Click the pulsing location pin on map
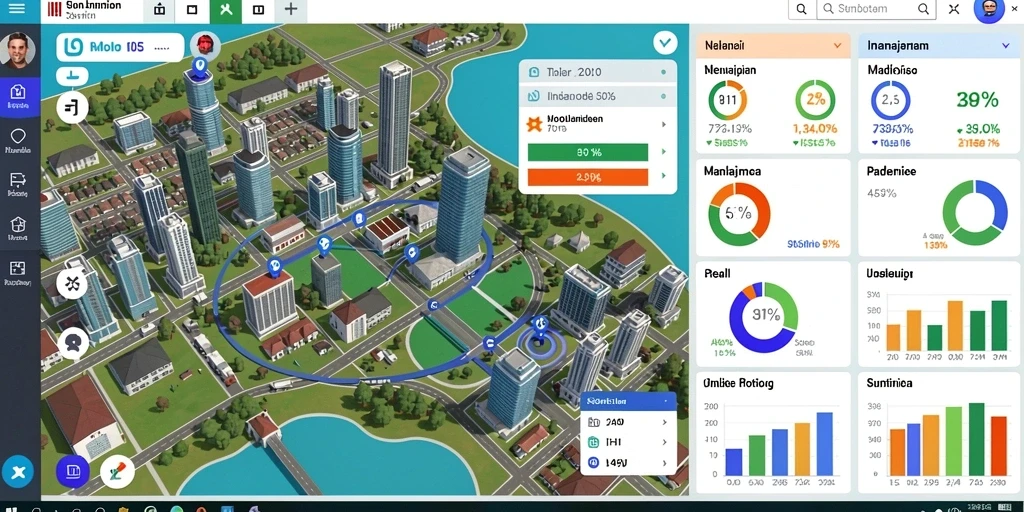 [x=539, y=332]
